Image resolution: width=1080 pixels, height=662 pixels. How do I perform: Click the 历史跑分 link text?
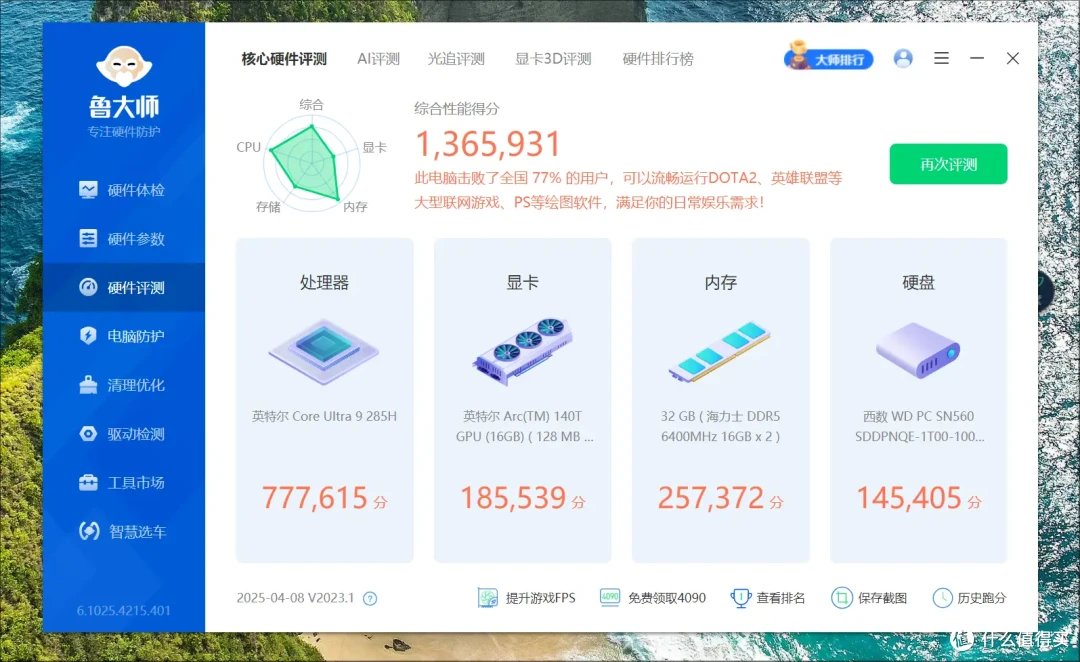982,598
